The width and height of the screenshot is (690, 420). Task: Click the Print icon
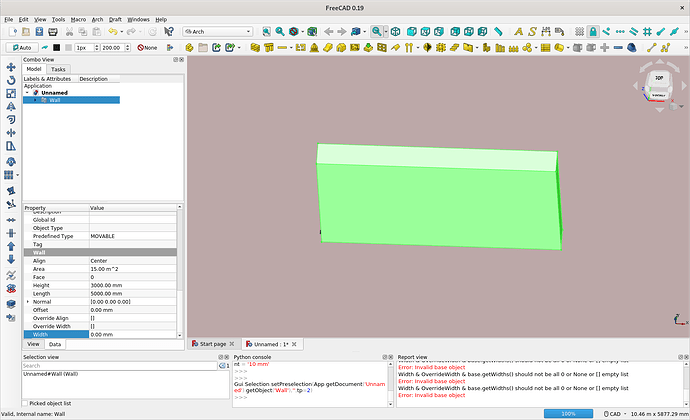[x=53, y=32]
